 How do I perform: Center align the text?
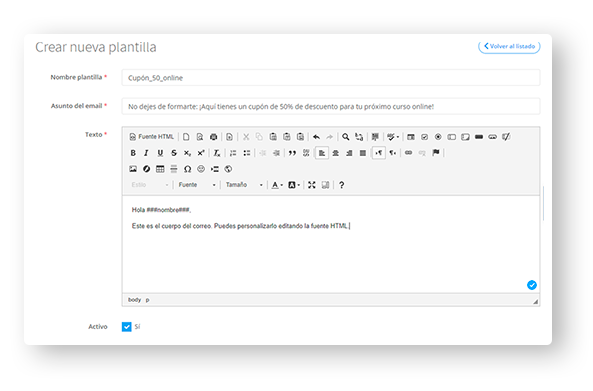click(x=335, y=153)
